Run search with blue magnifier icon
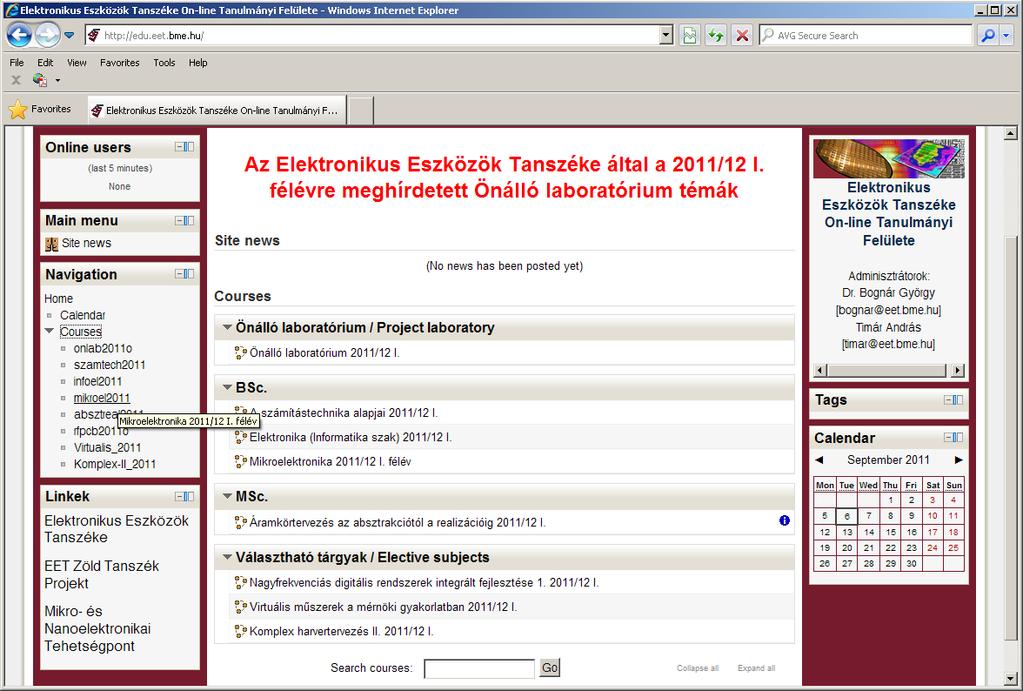 coord(988,35)
